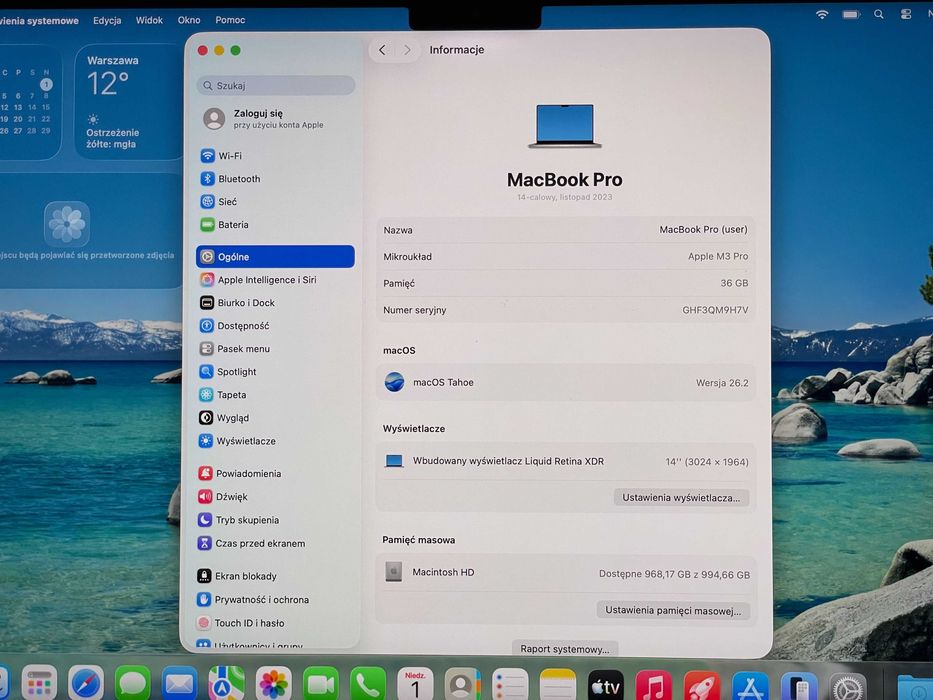Click the macOS Tahoe row

click(566, 382)
